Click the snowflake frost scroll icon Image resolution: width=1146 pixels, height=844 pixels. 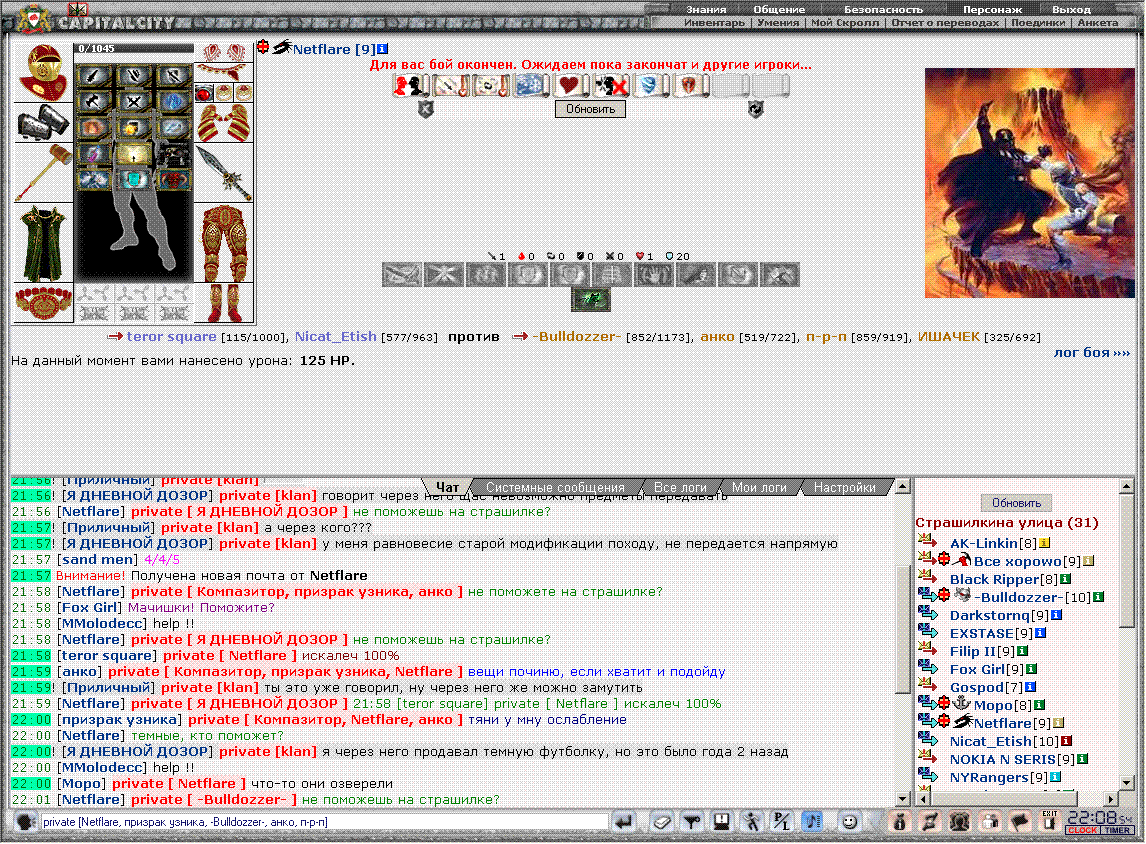tap(530, 85)
